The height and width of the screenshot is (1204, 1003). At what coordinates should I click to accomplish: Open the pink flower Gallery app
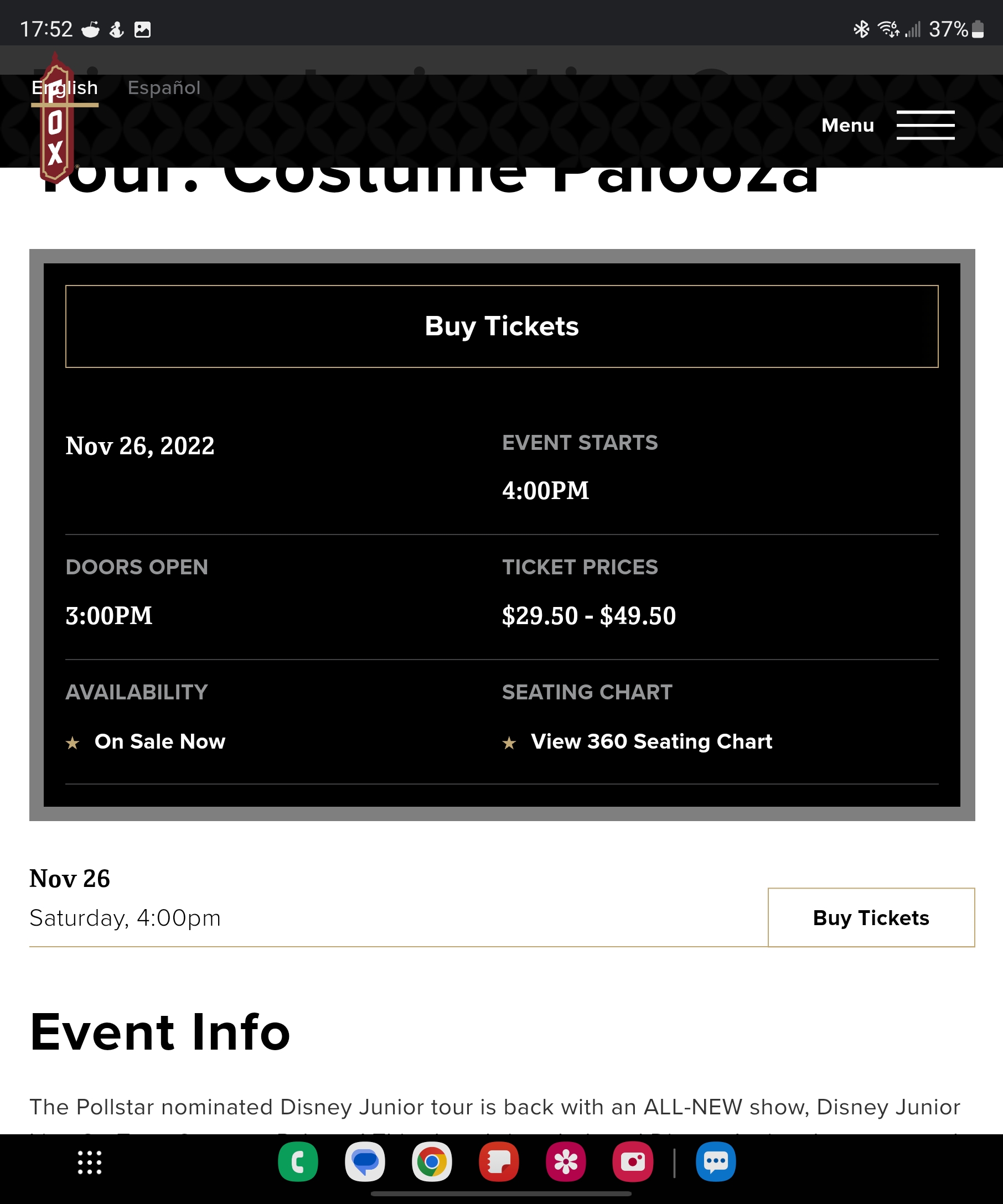click(566, 1161)
